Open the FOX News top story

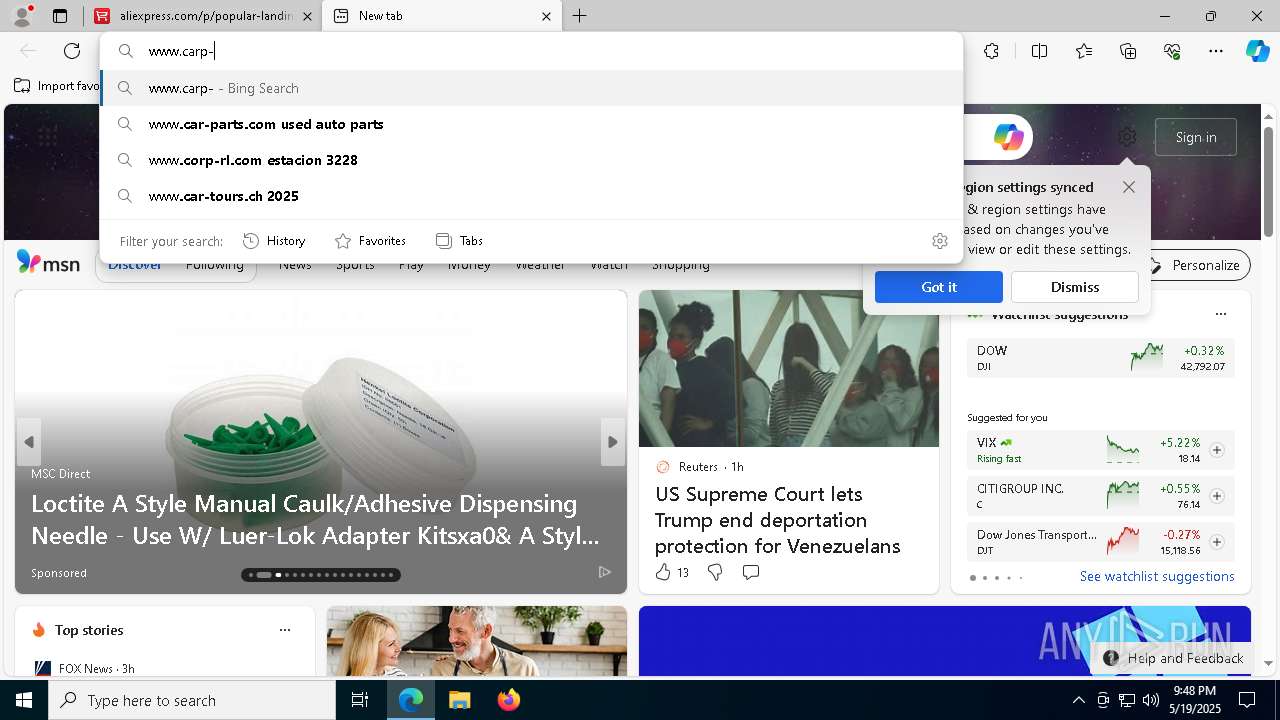pos(85,668)
